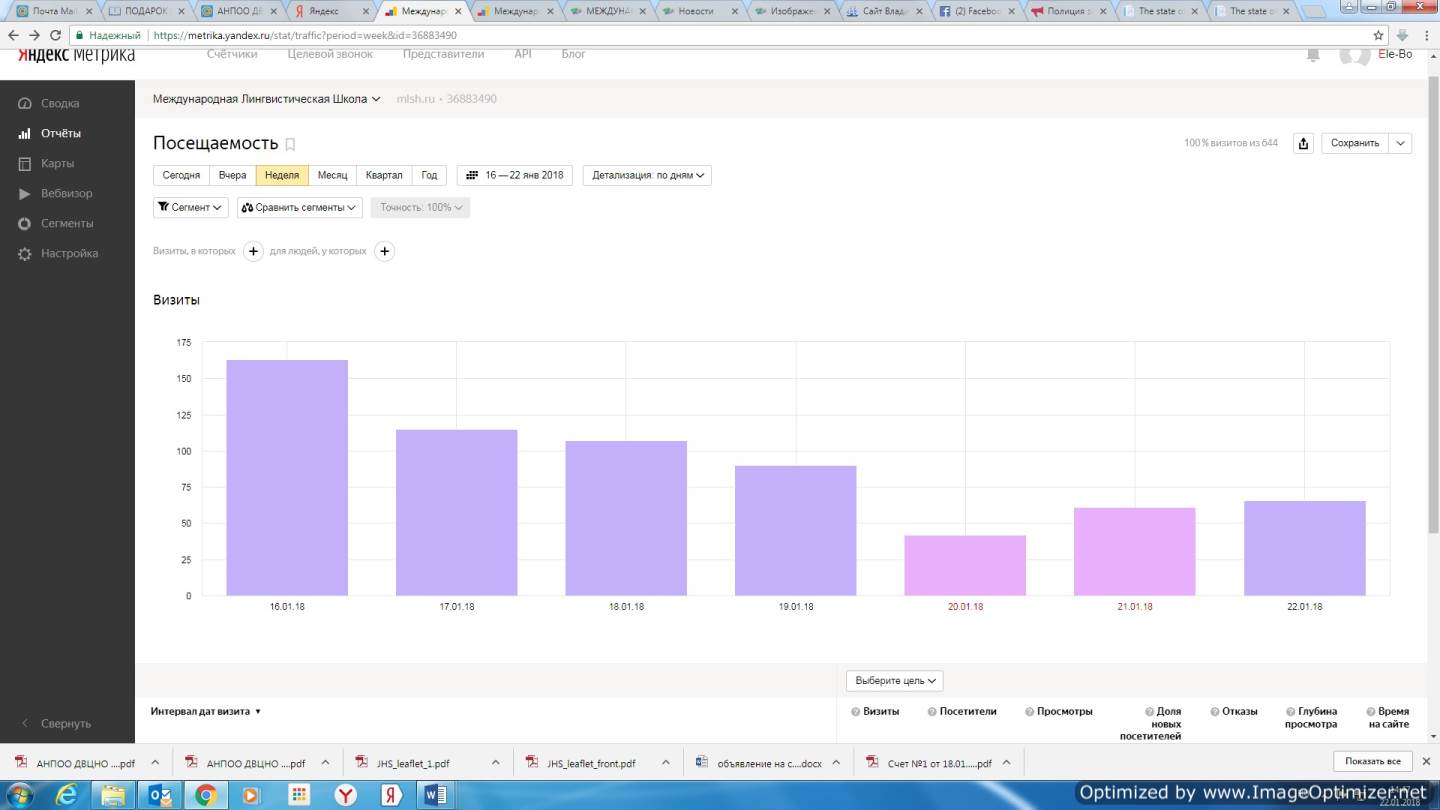Open Yandex Browser from the taskbar
This screenshot has height=810, width=1440.
[x=345, y=795]
